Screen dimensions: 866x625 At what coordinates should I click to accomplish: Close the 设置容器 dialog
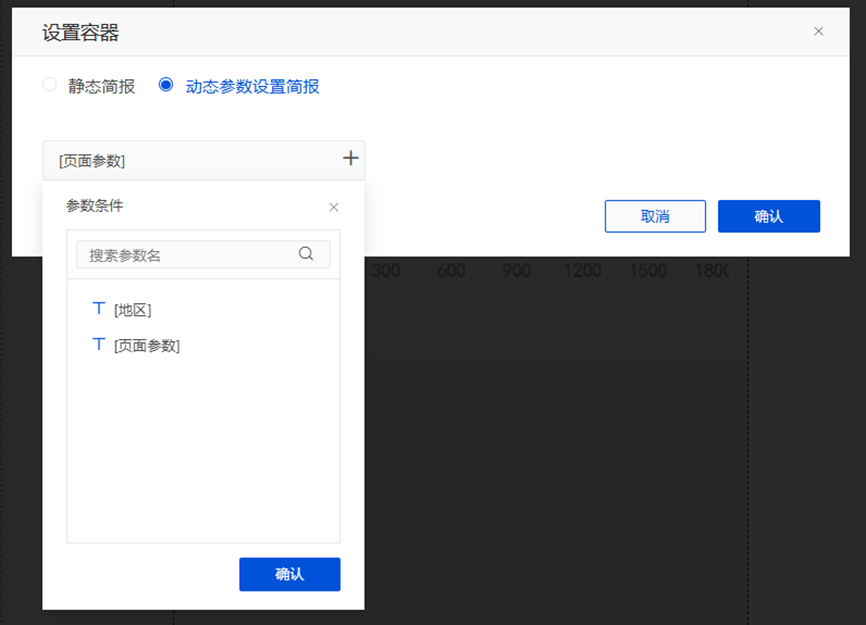[819, 31]
